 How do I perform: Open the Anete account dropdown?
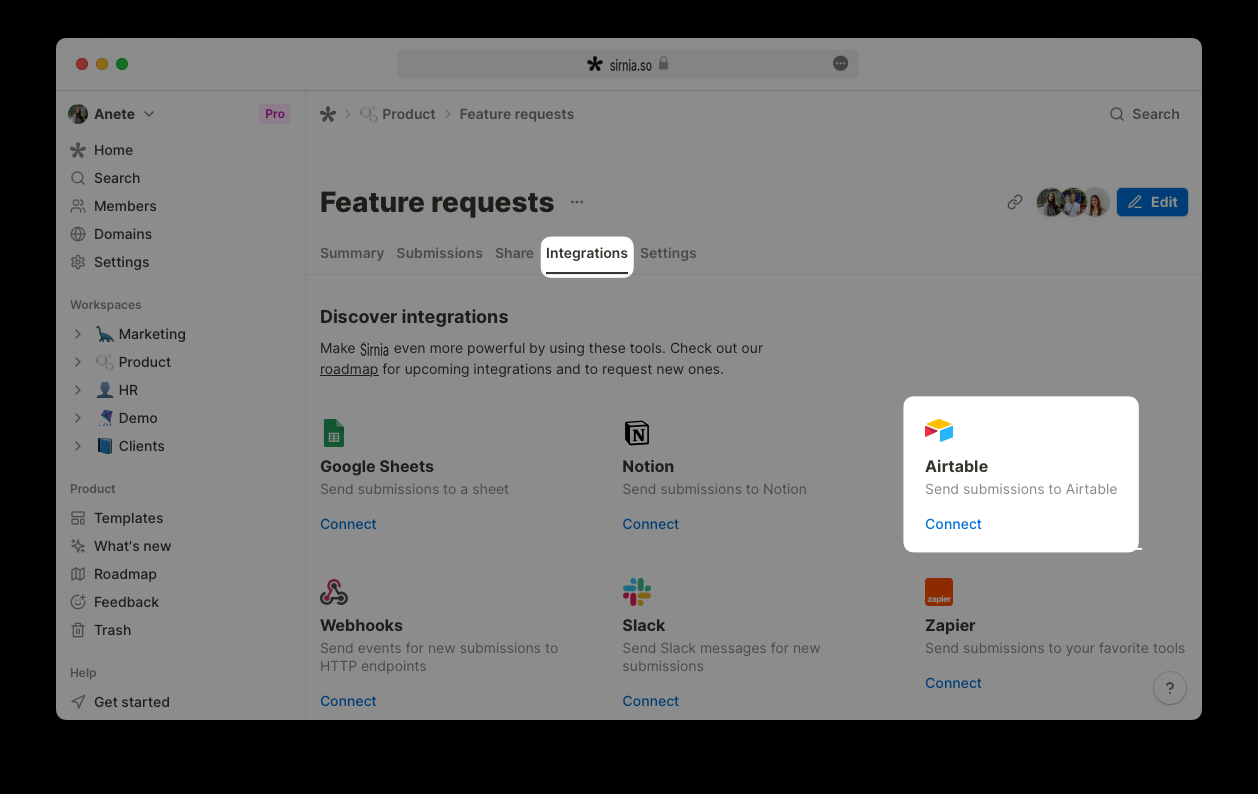pos(112,114)
